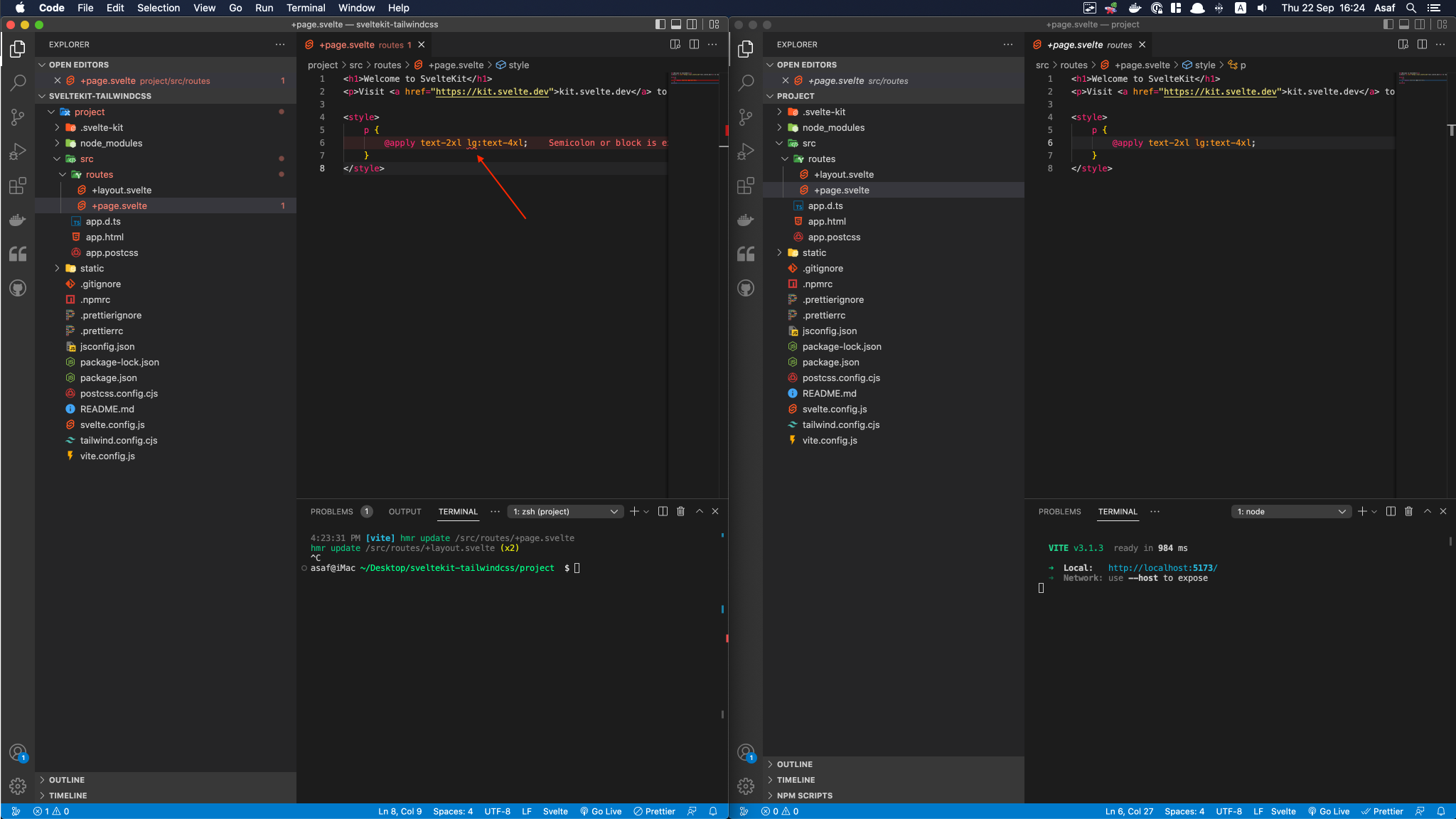Kill the terminal with the trash icon
Screen dimensions: 1456x819
click(x=680, y=511)
